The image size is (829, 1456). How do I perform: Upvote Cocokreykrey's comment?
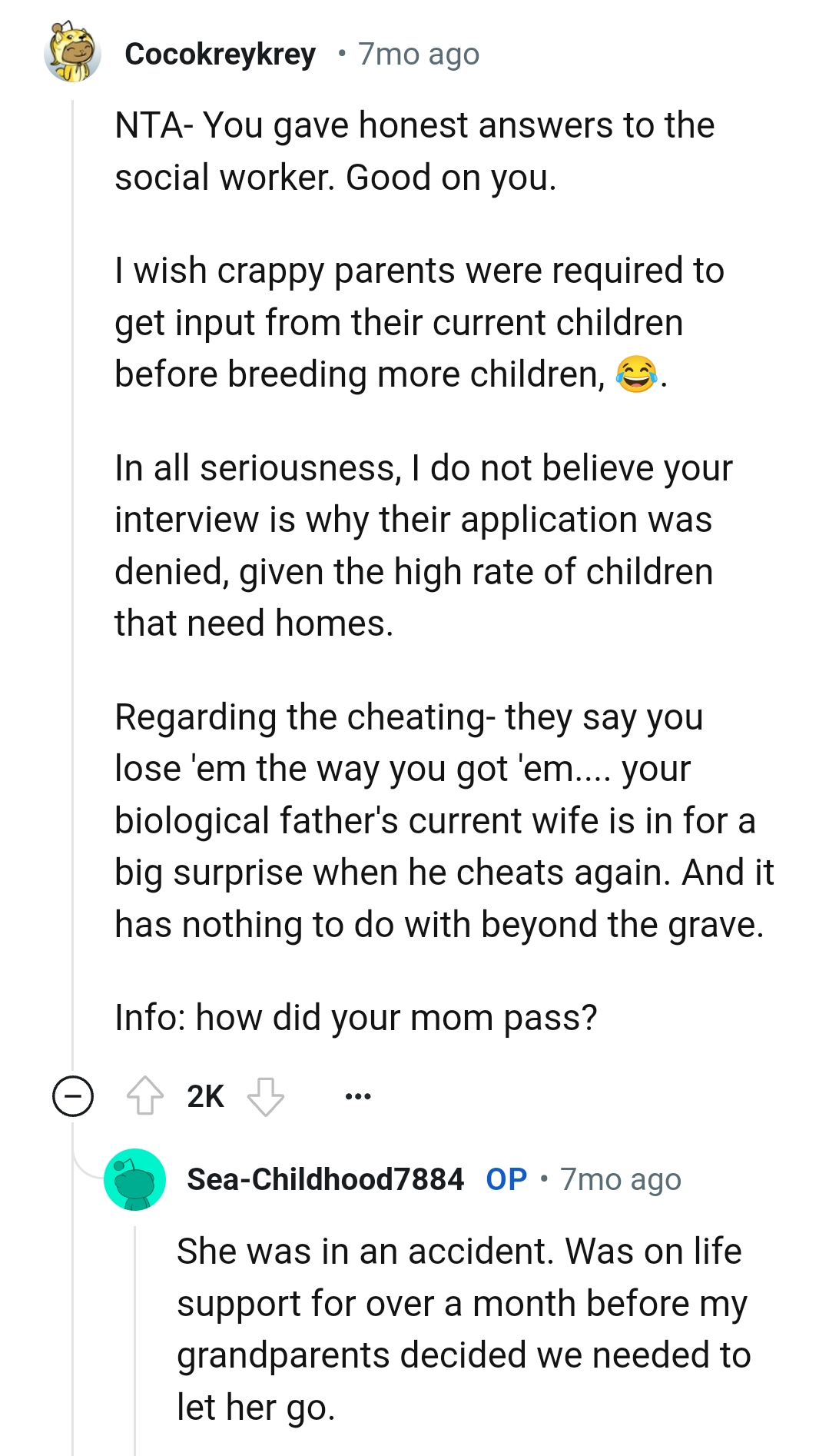(144, 1095)
